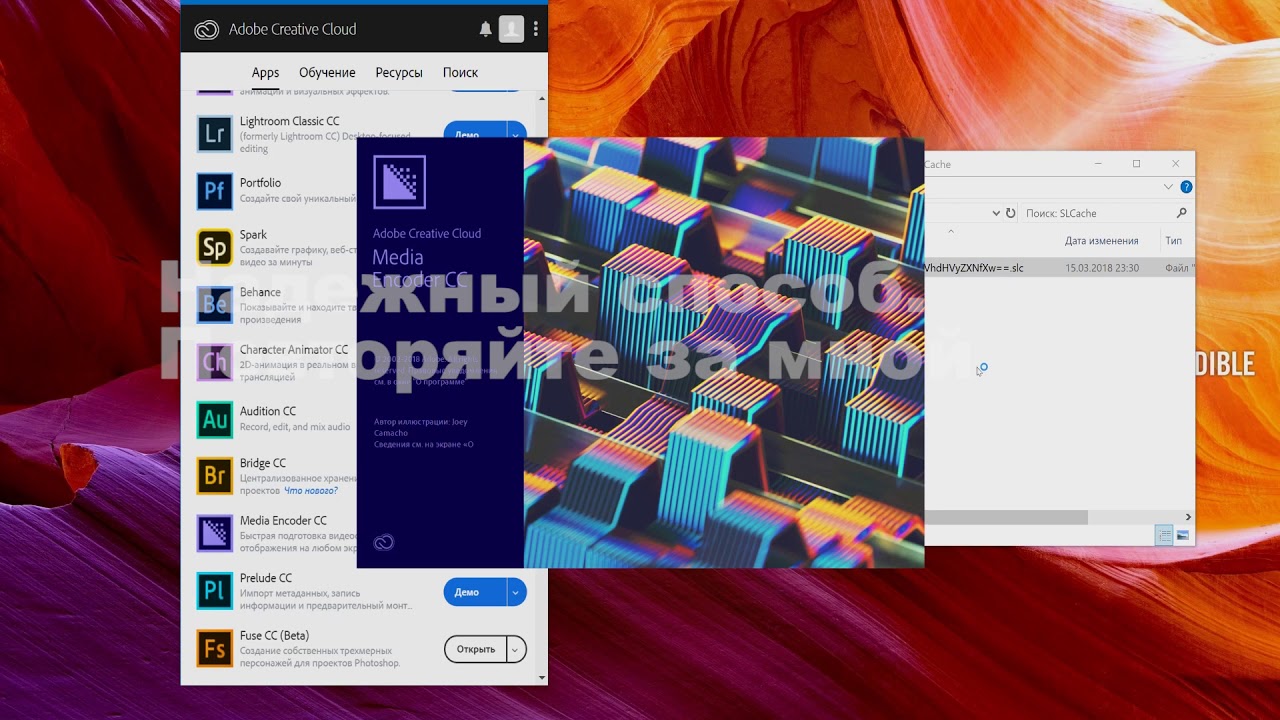Maximize the SLCache Explorer window

[1136, 164]
